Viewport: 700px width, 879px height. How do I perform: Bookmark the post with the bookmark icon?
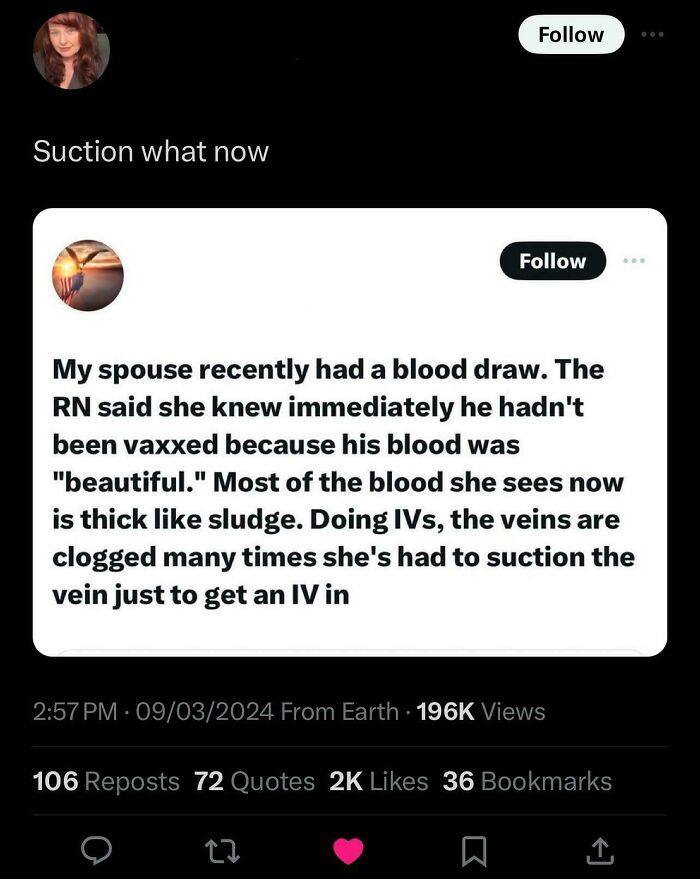(x=473, y=851)
